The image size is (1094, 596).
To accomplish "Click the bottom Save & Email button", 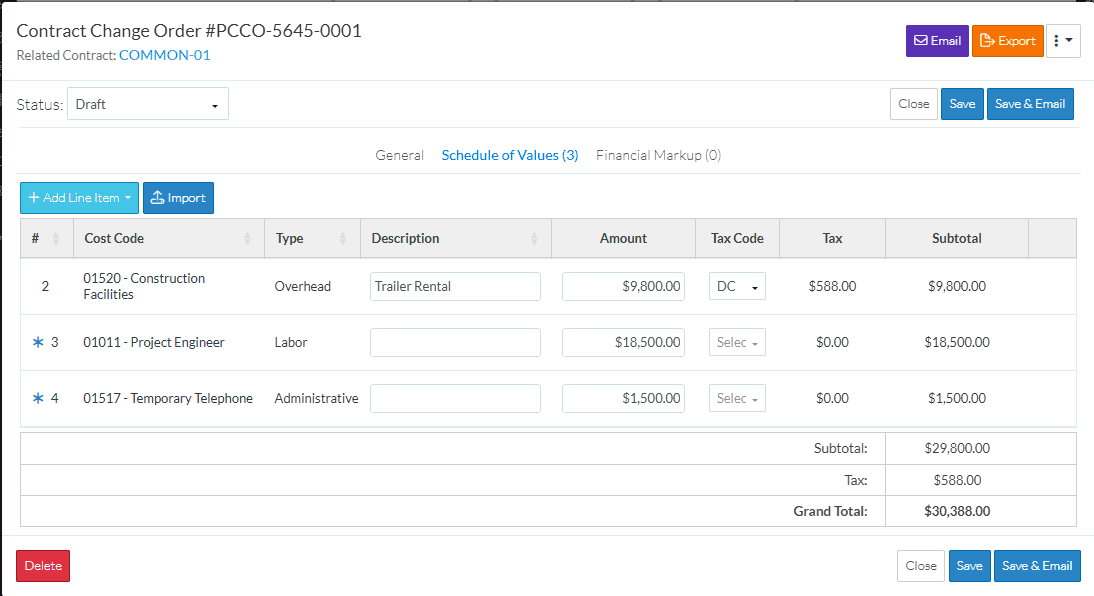I will (1036, 566).
